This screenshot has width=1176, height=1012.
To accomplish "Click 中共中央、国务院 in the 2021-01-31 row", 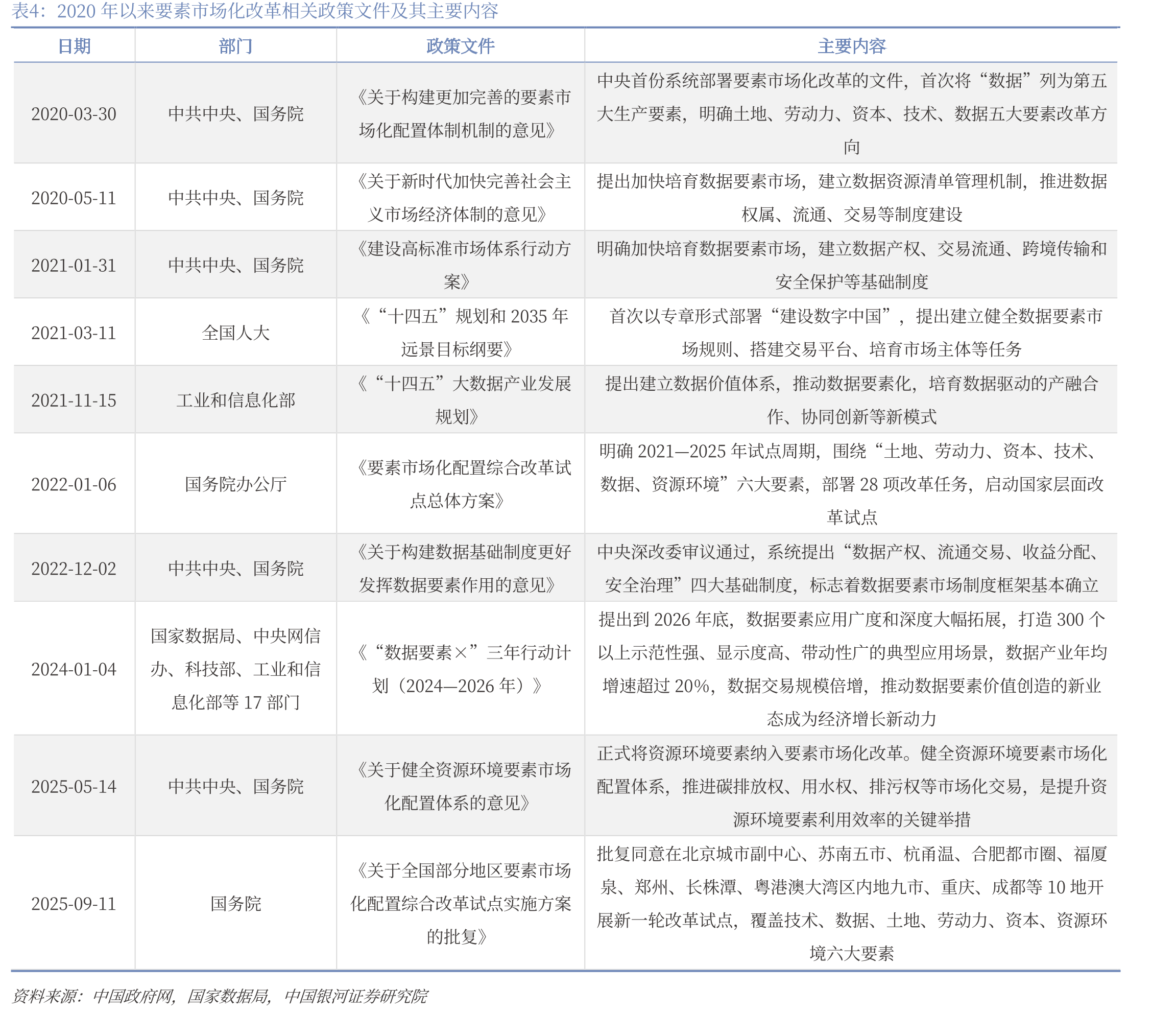I will coord(235,266).
